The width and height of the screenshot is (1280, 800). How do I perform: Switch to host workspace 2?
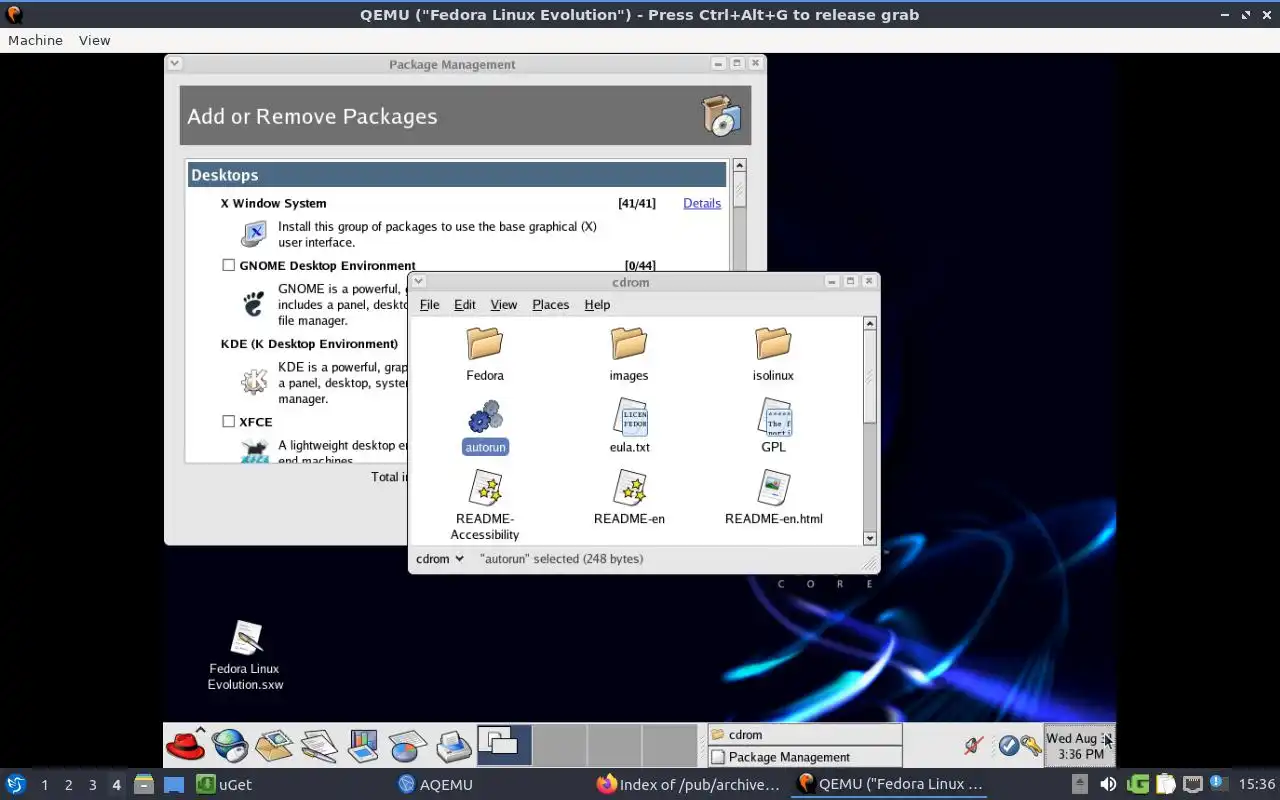pyautogui.click(x=68, y=785)
